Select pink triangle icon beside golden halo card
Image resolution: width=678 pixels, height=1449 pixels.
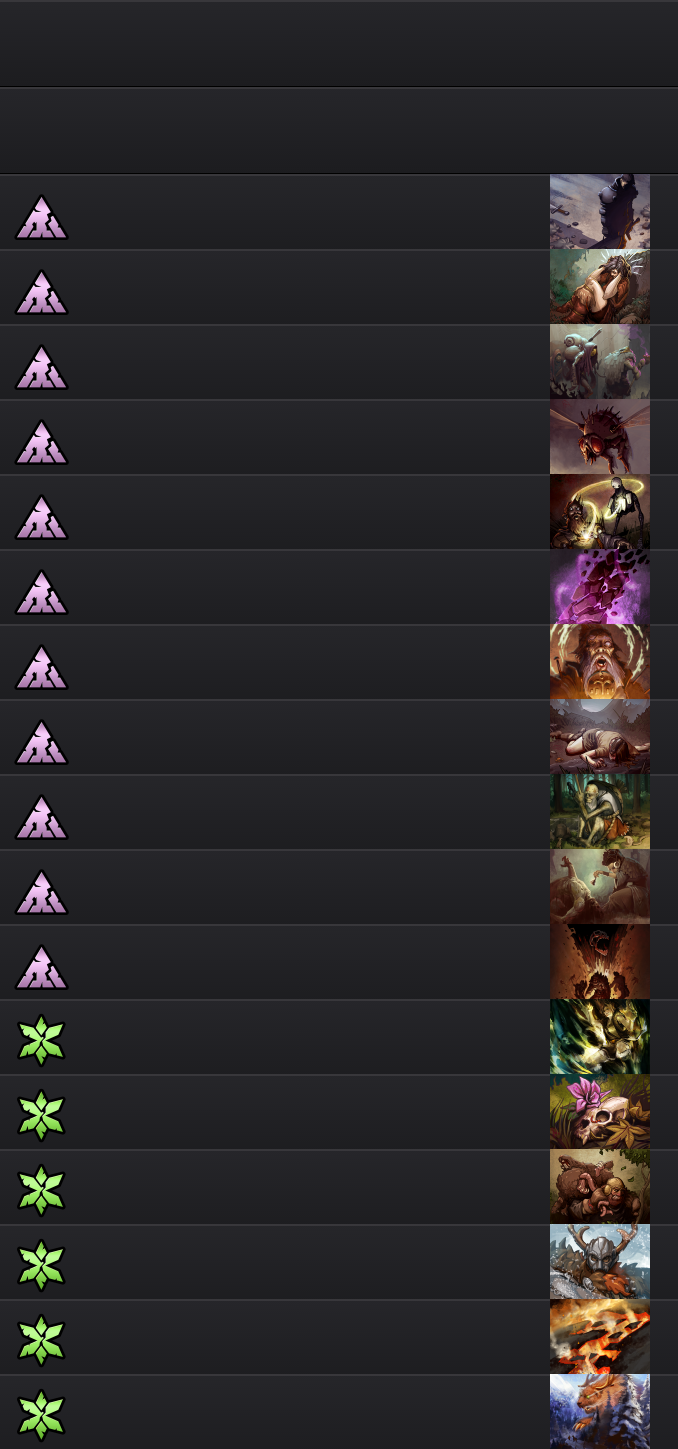click(41, 517)
